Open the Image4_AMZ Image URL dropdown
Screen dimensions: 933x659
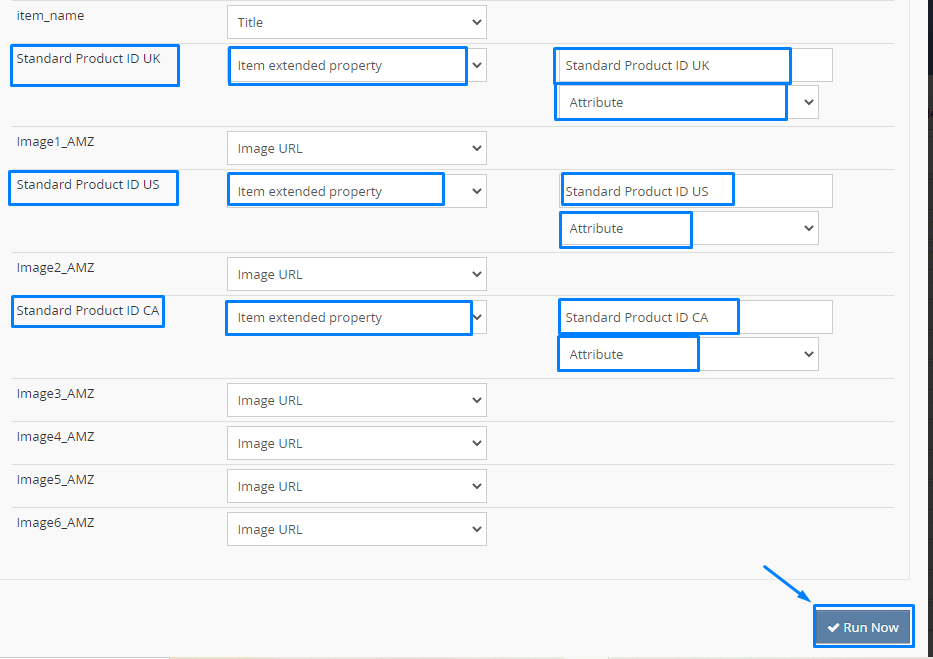click(356, 443)
